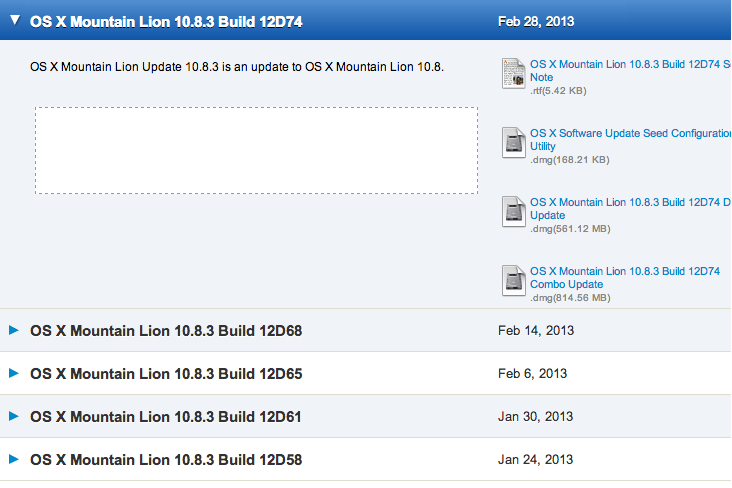Select the OS X Mountain Lion 10.8.3 Build 12D65 row title

coord(166,374)
